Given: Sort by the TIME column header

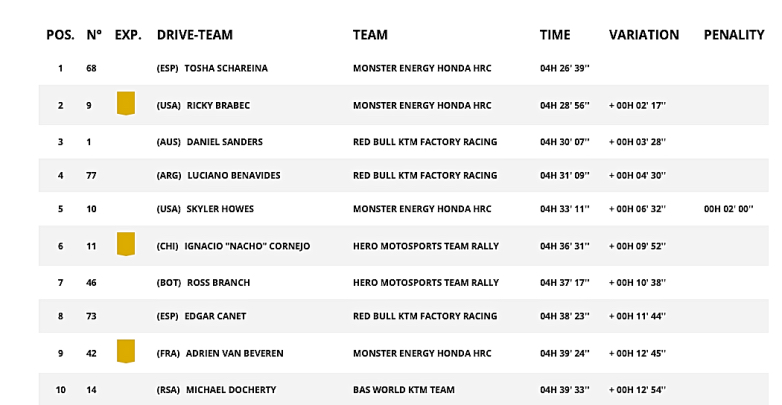Looking at the screenshot, I should (x=555, y=35).
